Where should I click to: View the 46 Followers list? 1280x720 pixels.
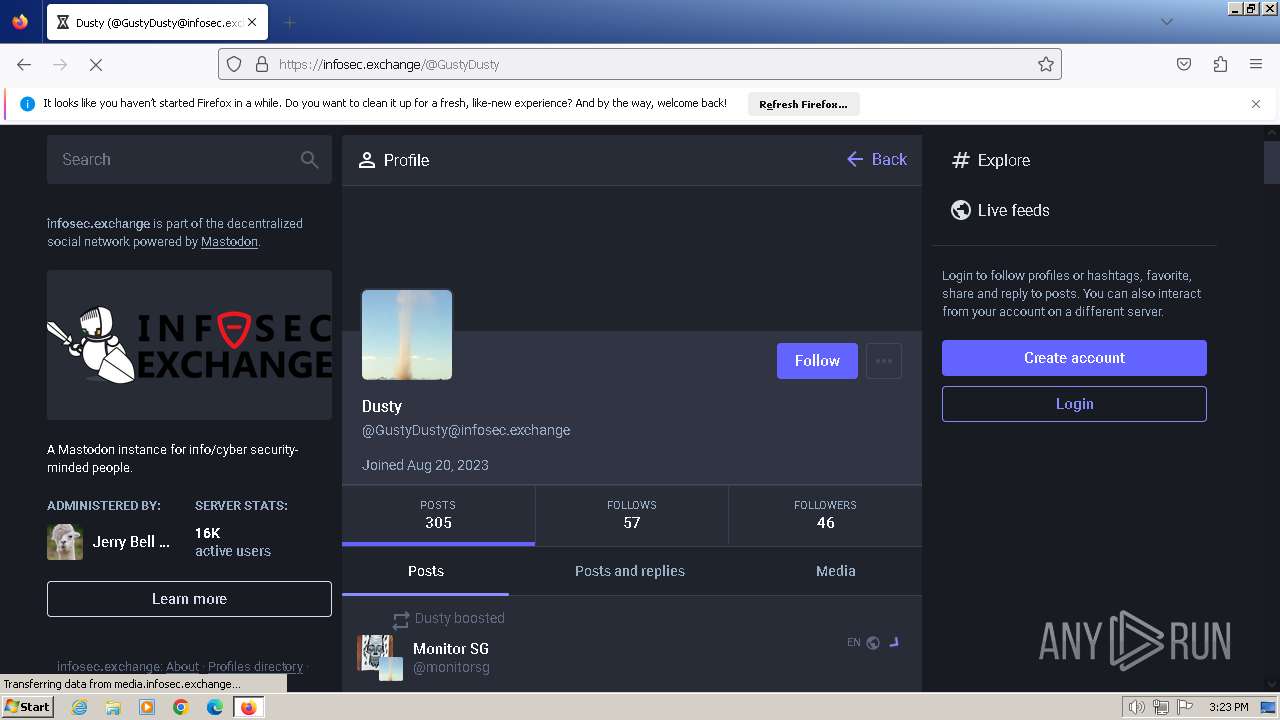click(x=825, y=515)
